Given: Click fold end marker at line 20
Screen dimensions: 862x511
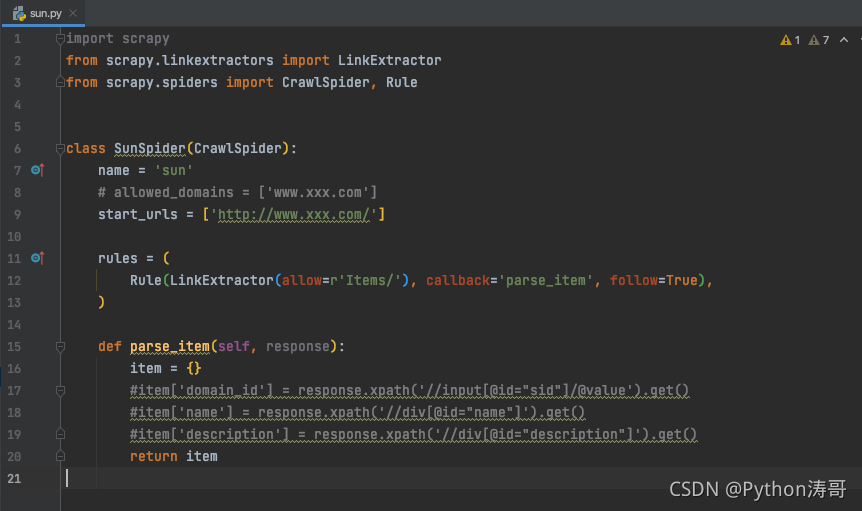Looking at the screenshot, I should (60, 456).
